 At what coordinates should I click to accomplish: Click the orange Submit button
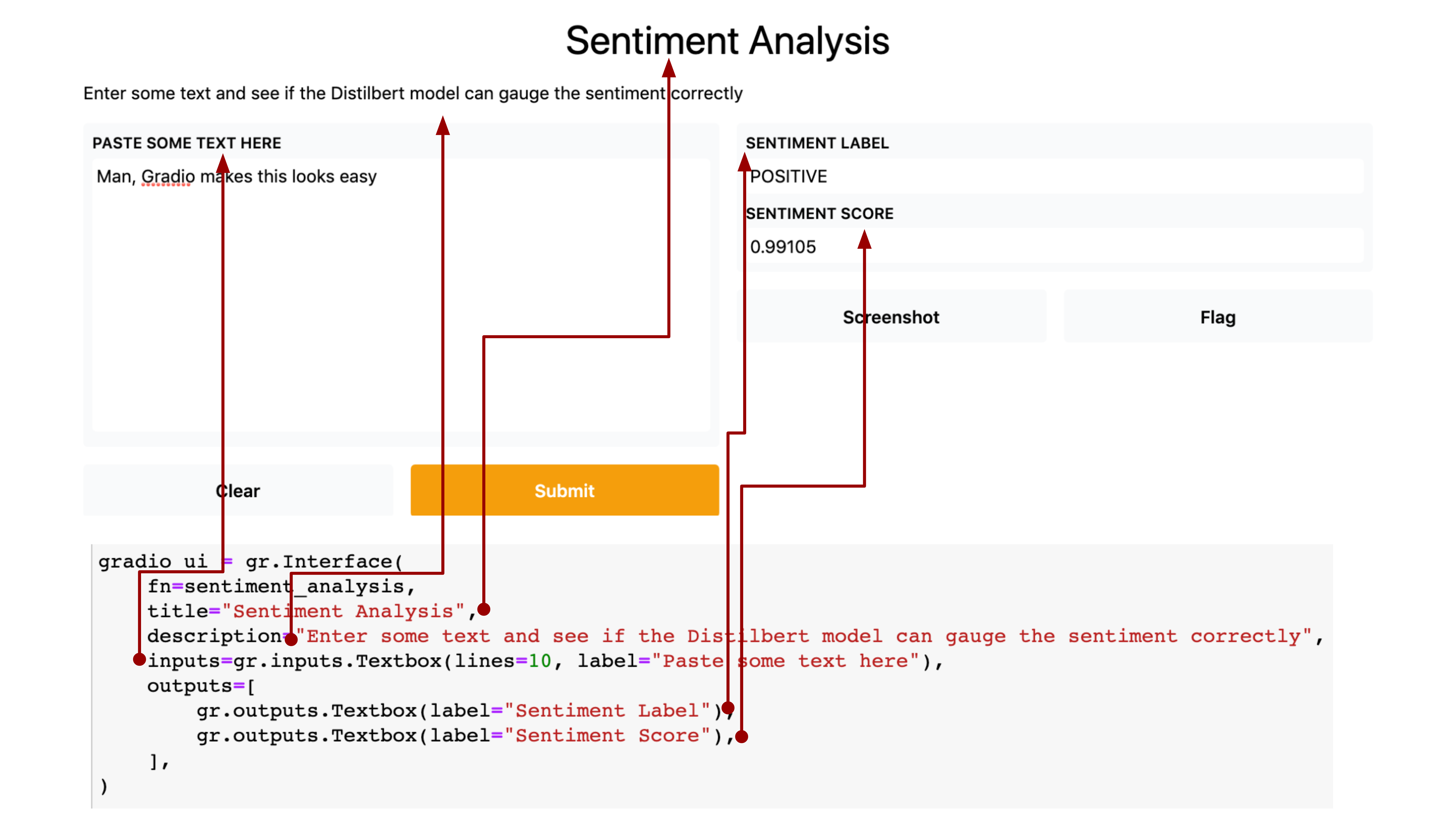click(564, 490)
